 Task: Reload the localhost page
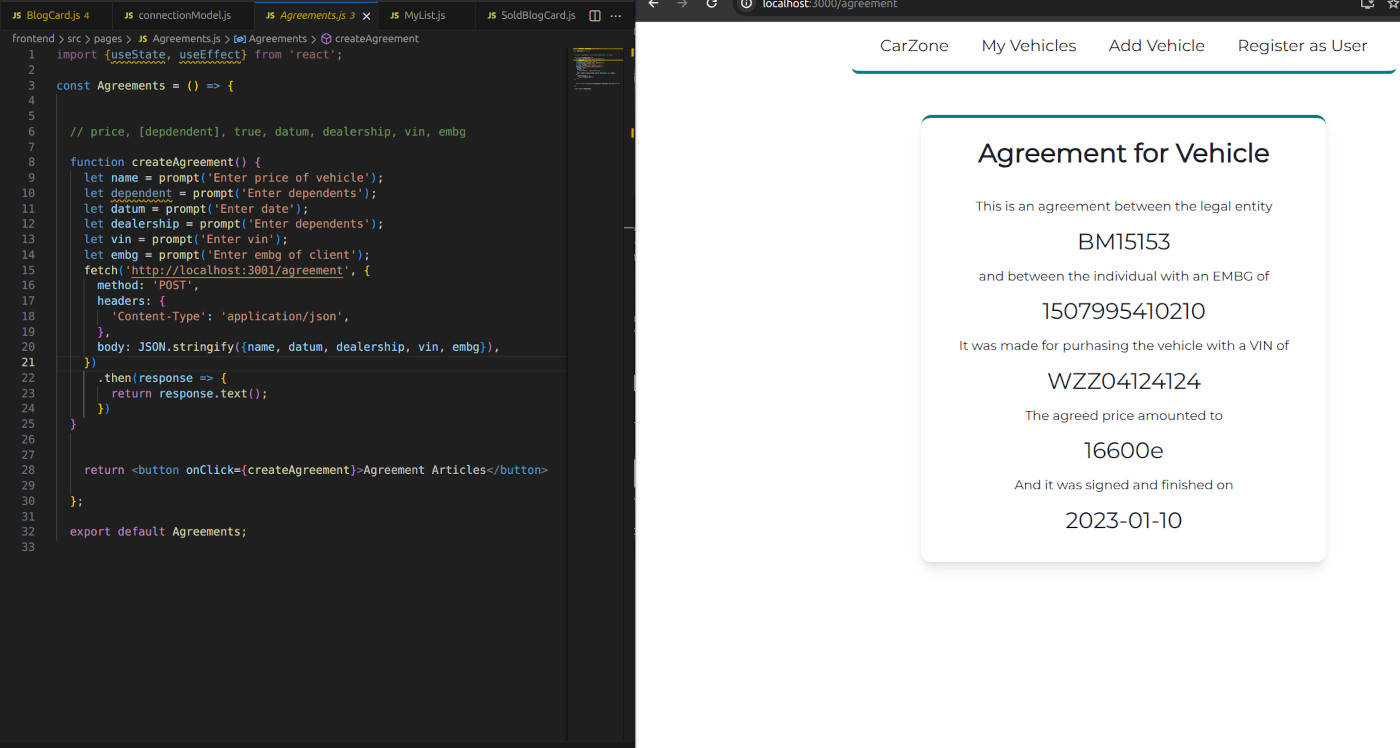point(712,4)
